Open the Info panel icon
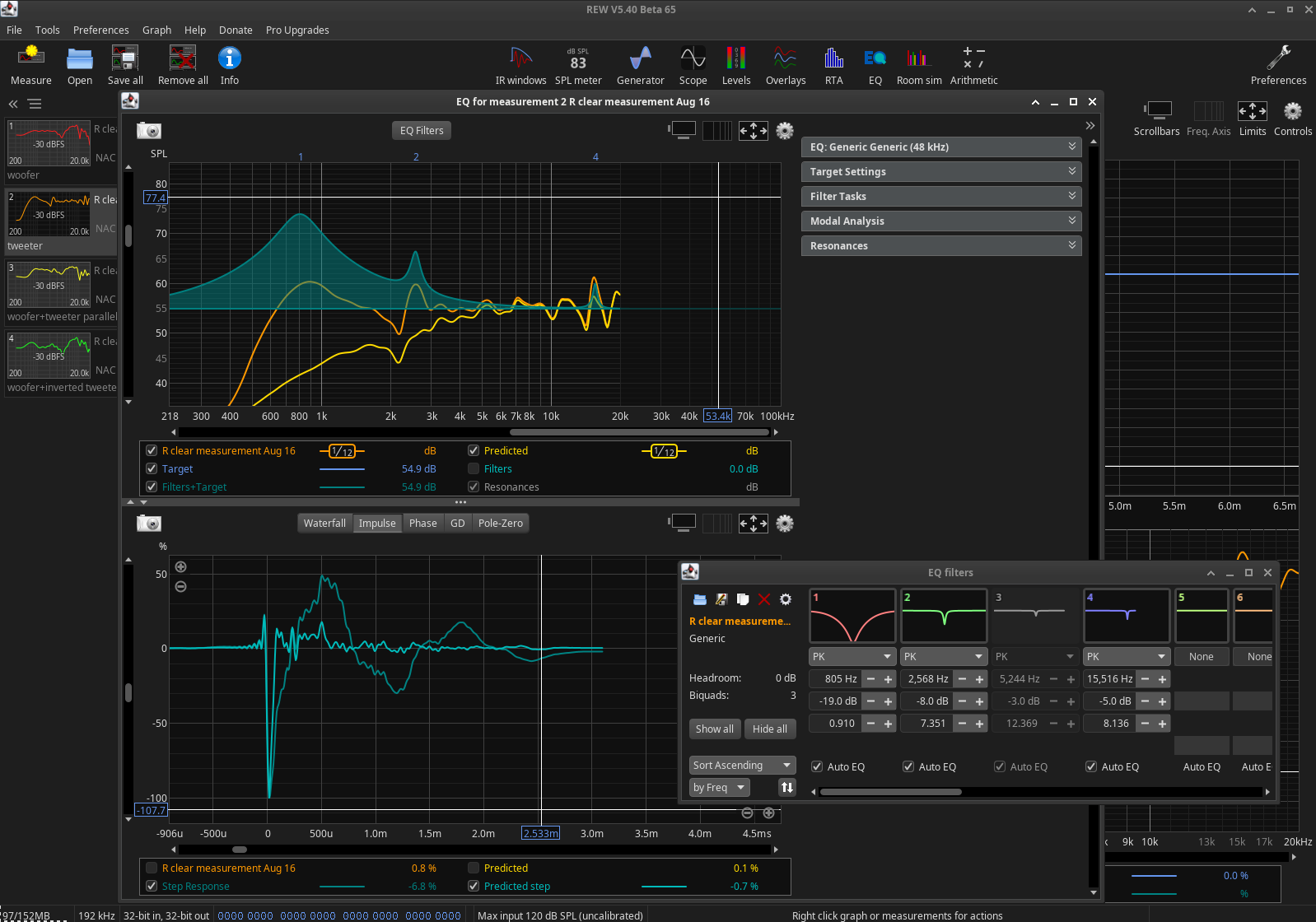 [x=230, y=64]
